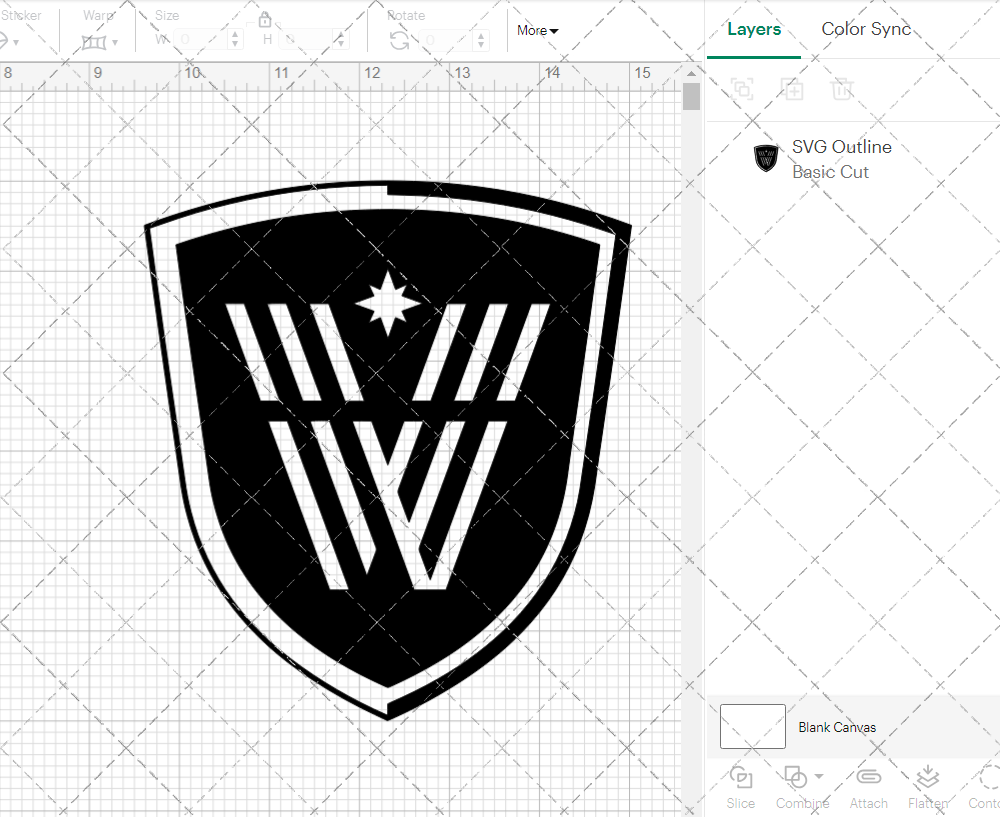Click the Delete icon in Layers panel

coord(843,89)
